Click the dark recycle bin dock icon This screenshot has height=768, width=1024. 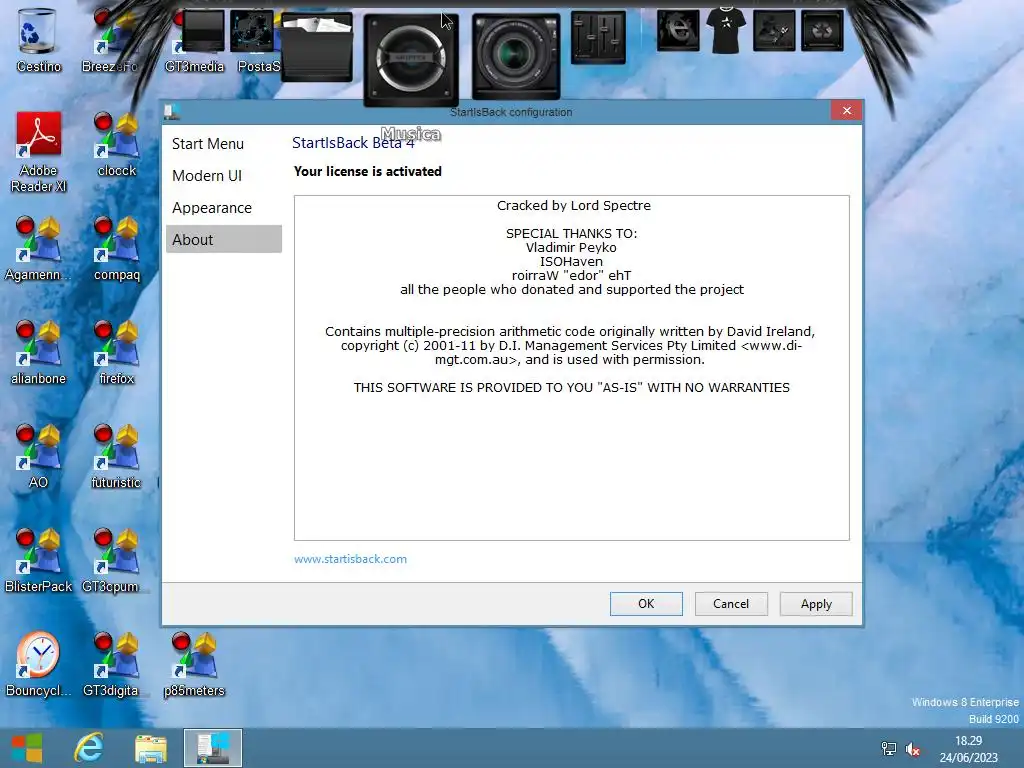click(822, 30)
